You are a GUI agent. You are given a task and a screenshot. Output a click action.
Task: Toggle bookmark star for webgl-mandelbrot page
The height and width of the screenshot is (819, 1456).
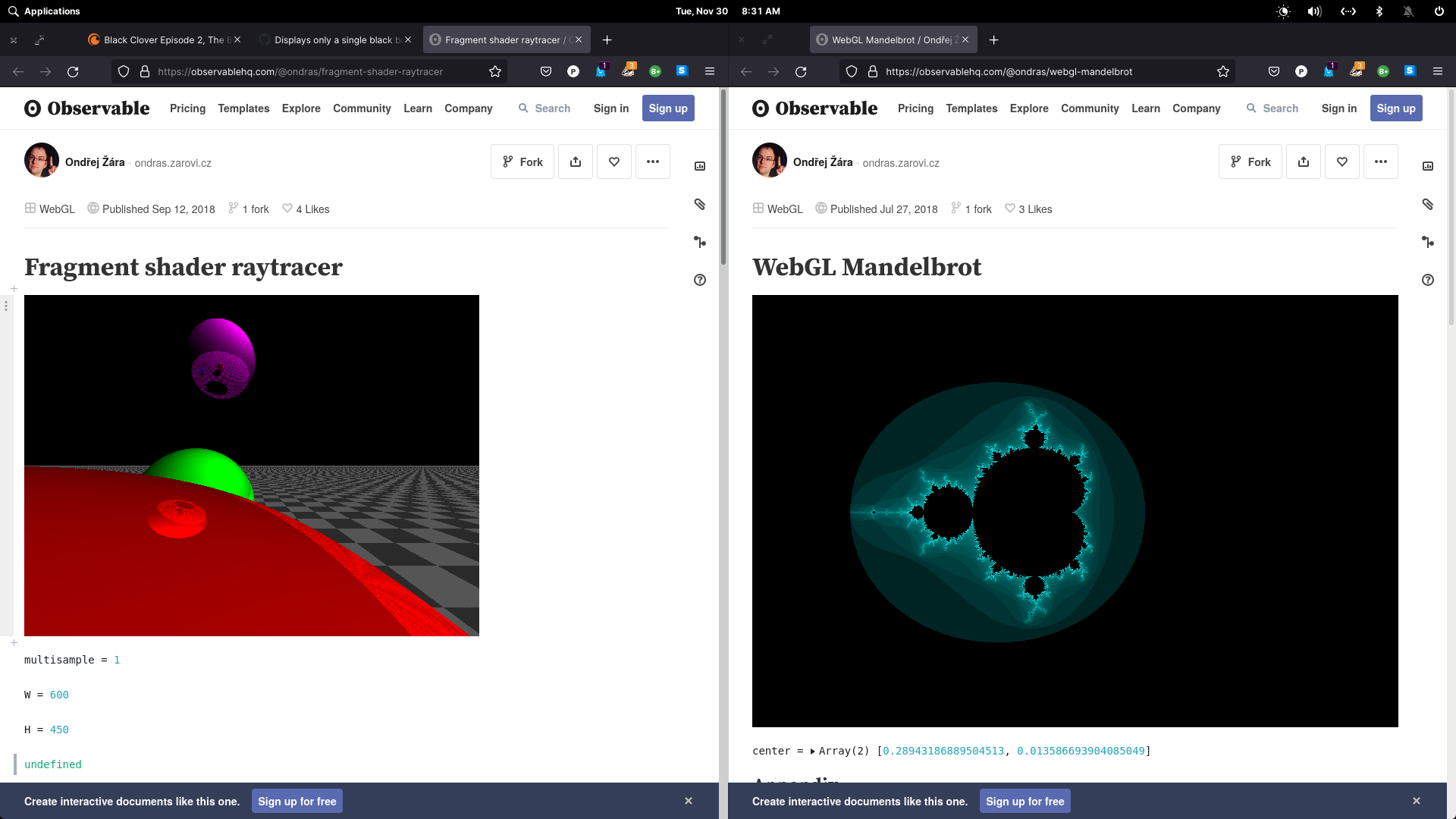[1222, 71]
